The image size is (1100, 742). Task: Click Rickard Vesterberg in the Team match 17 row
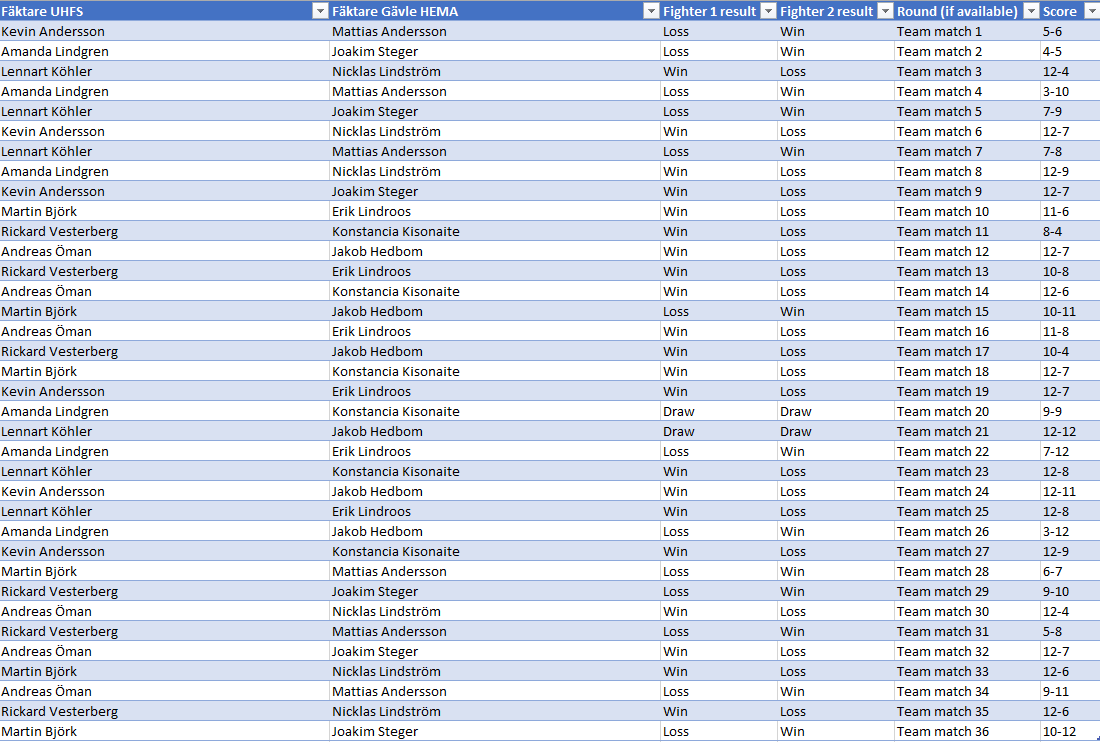165,351
